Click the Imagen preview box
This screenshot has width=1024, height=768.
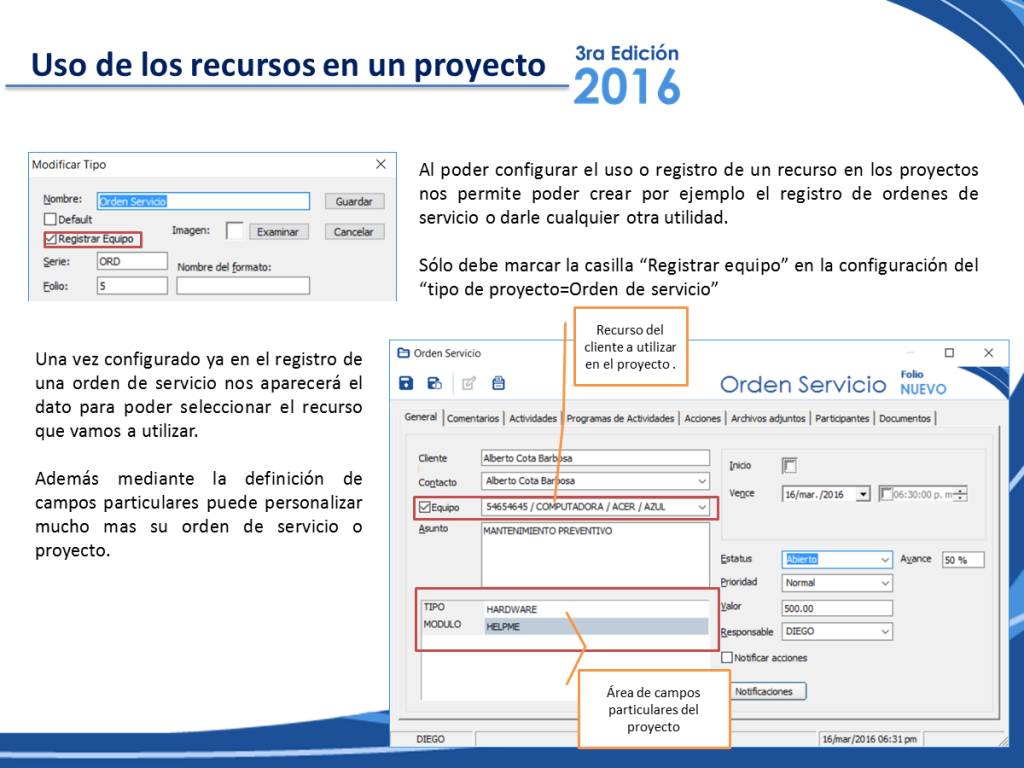tap(234, 231)
